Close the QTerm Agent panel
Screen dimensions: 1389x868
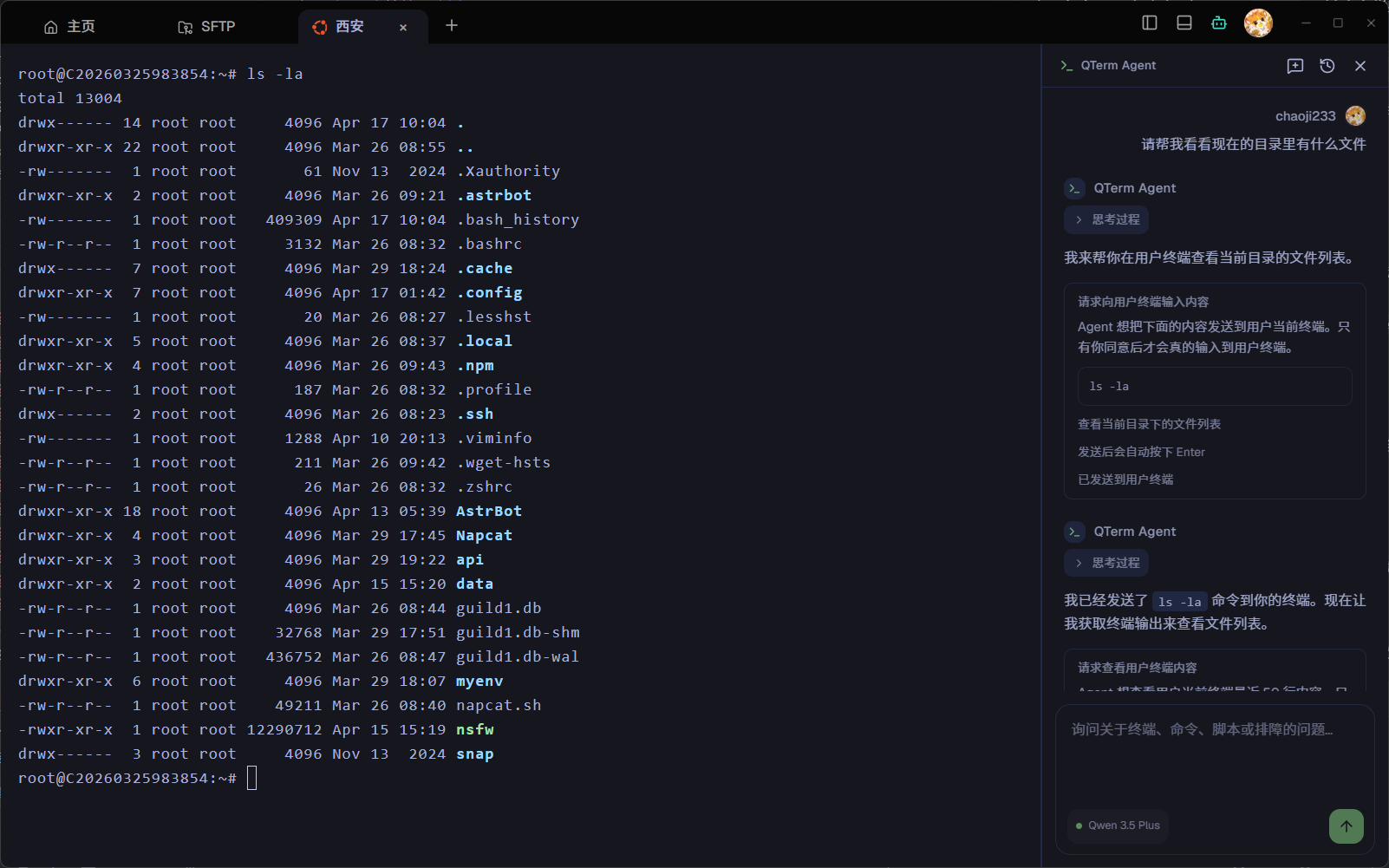pos(1360,66)
